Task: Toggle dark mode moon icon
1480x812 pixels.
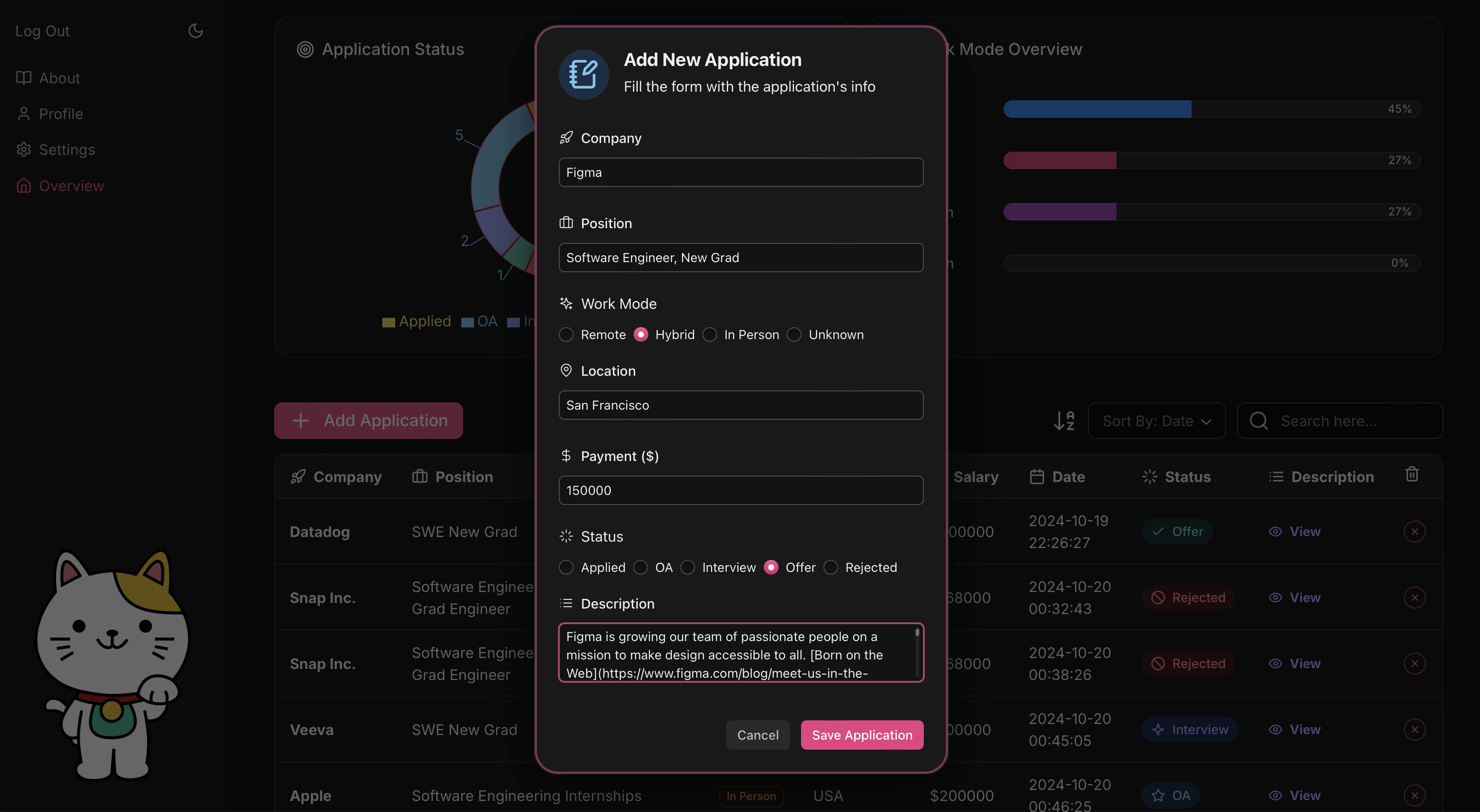Action: (195, 31)
